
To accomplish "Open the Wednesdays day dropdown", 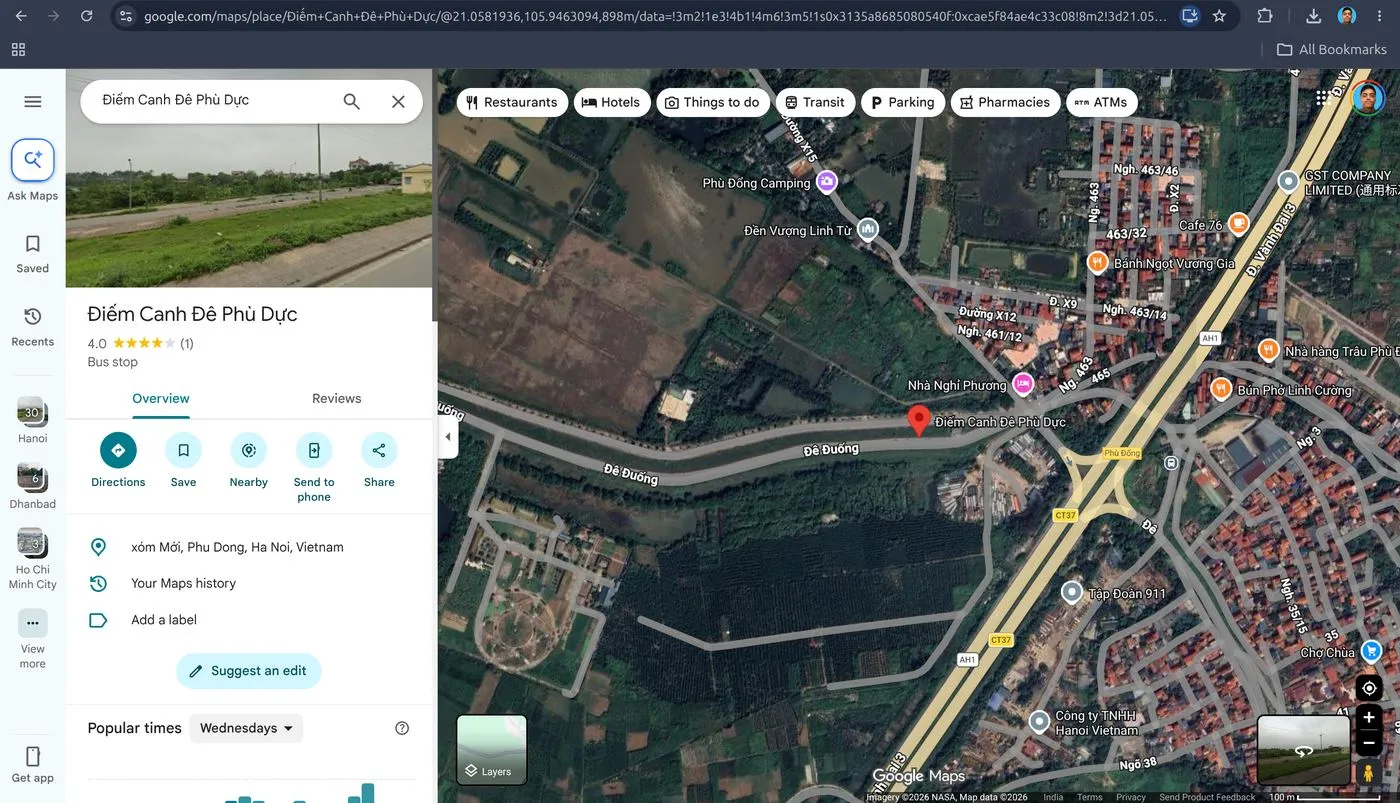I will point(246,728).
